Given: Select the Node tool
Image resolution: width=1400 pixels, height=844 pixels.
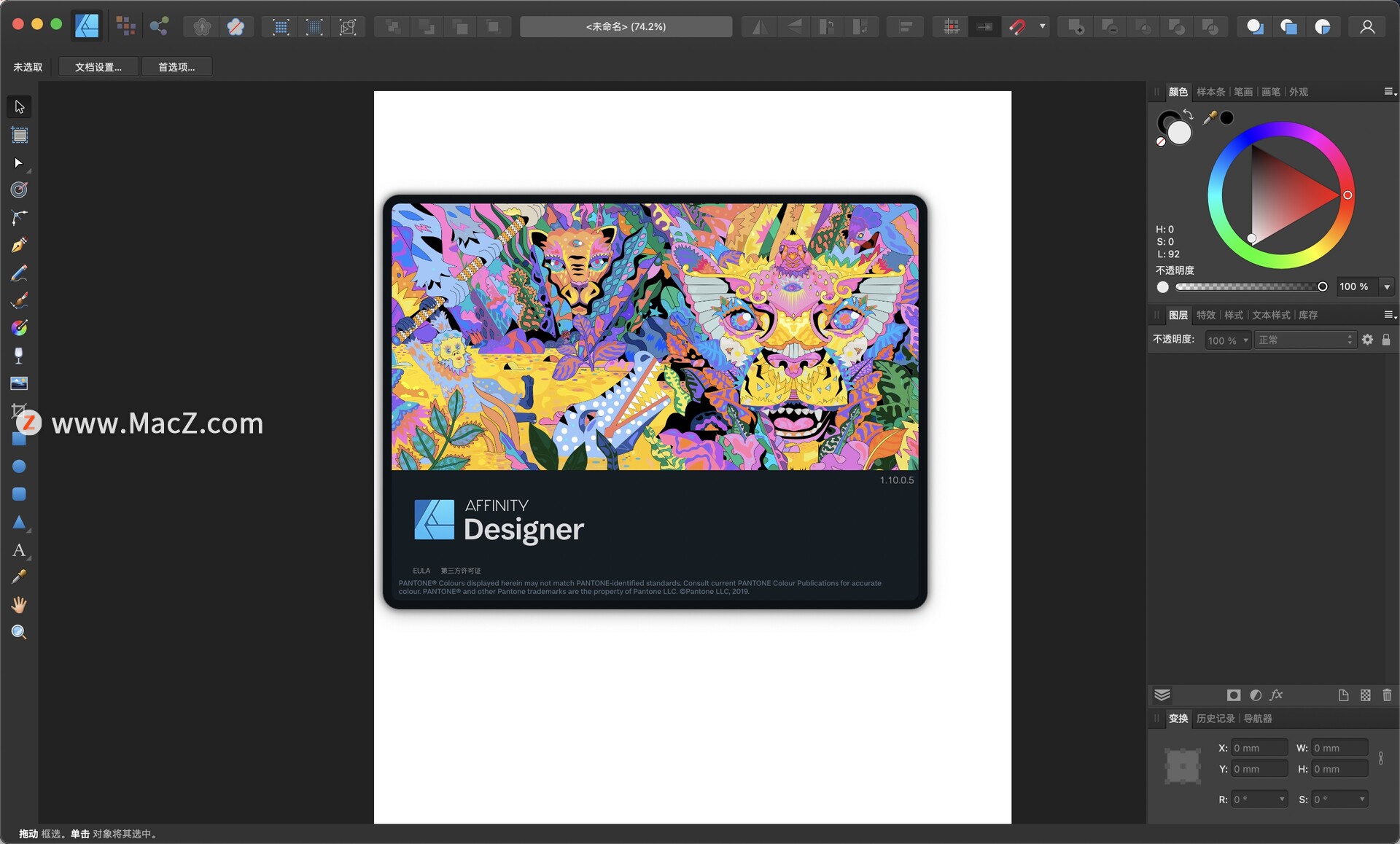Looking at the screenshot, I should [x=20, y=163].
